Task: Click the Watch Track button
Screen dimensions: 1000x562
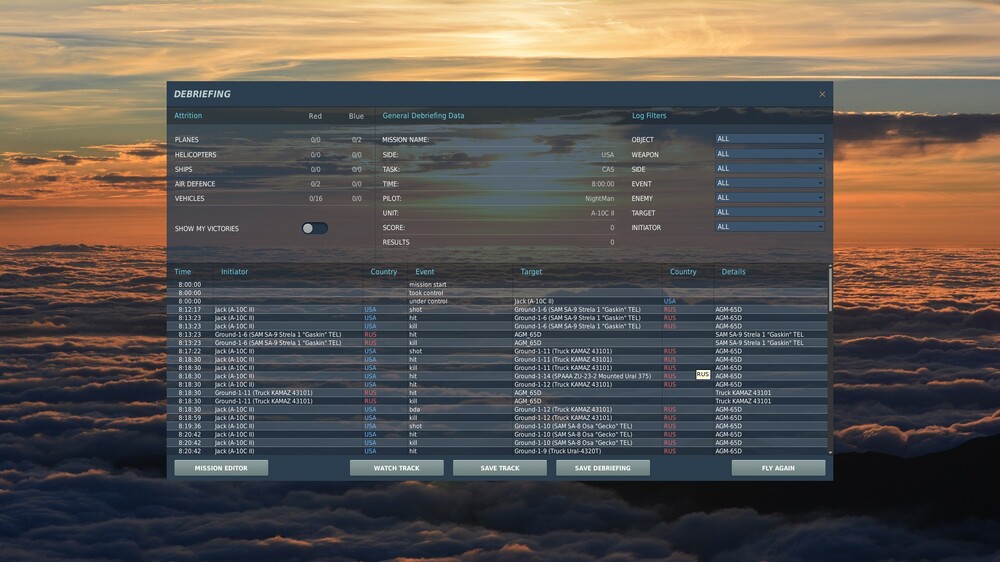Action: tap(397, 468)
